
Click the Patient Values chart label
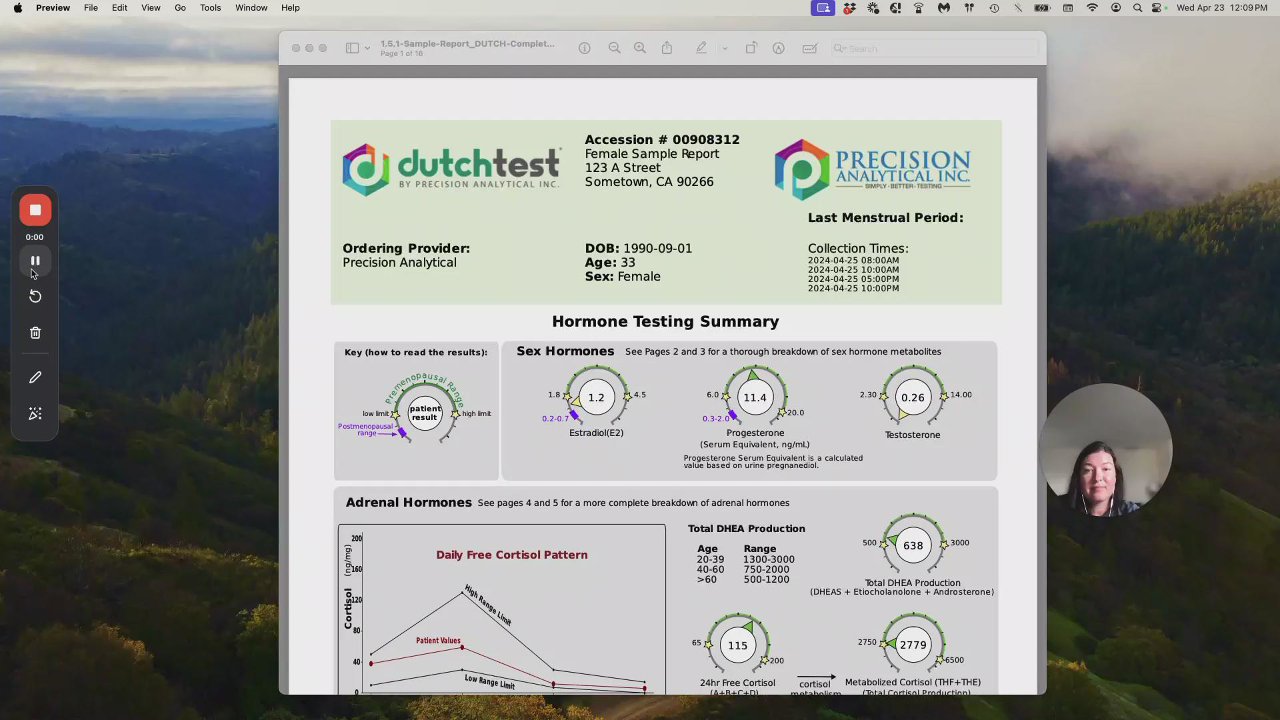click(x=438, y=640)
